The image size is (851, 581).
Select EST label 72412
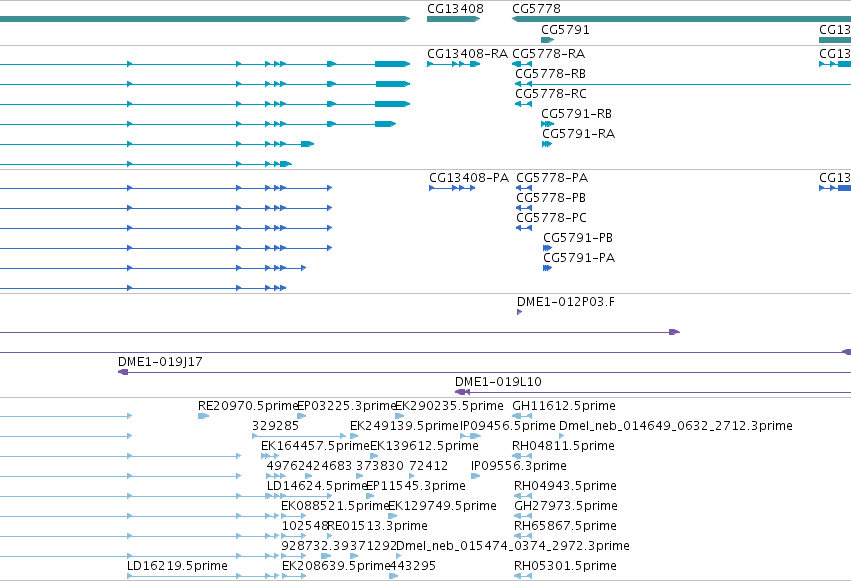click(x=429, y=466)
